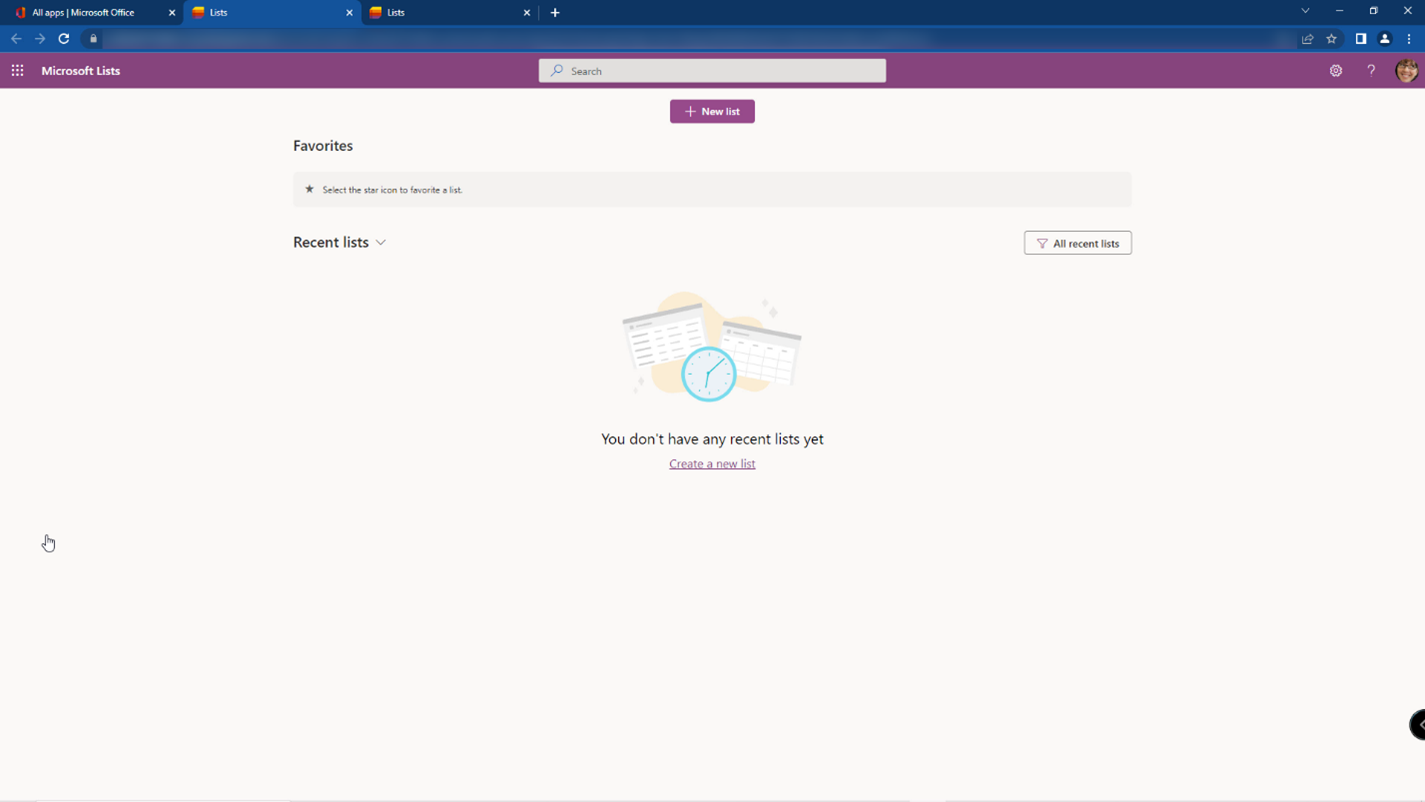Click the Favorites heading
1425x802 pixels.
click(x=323, y=146)
